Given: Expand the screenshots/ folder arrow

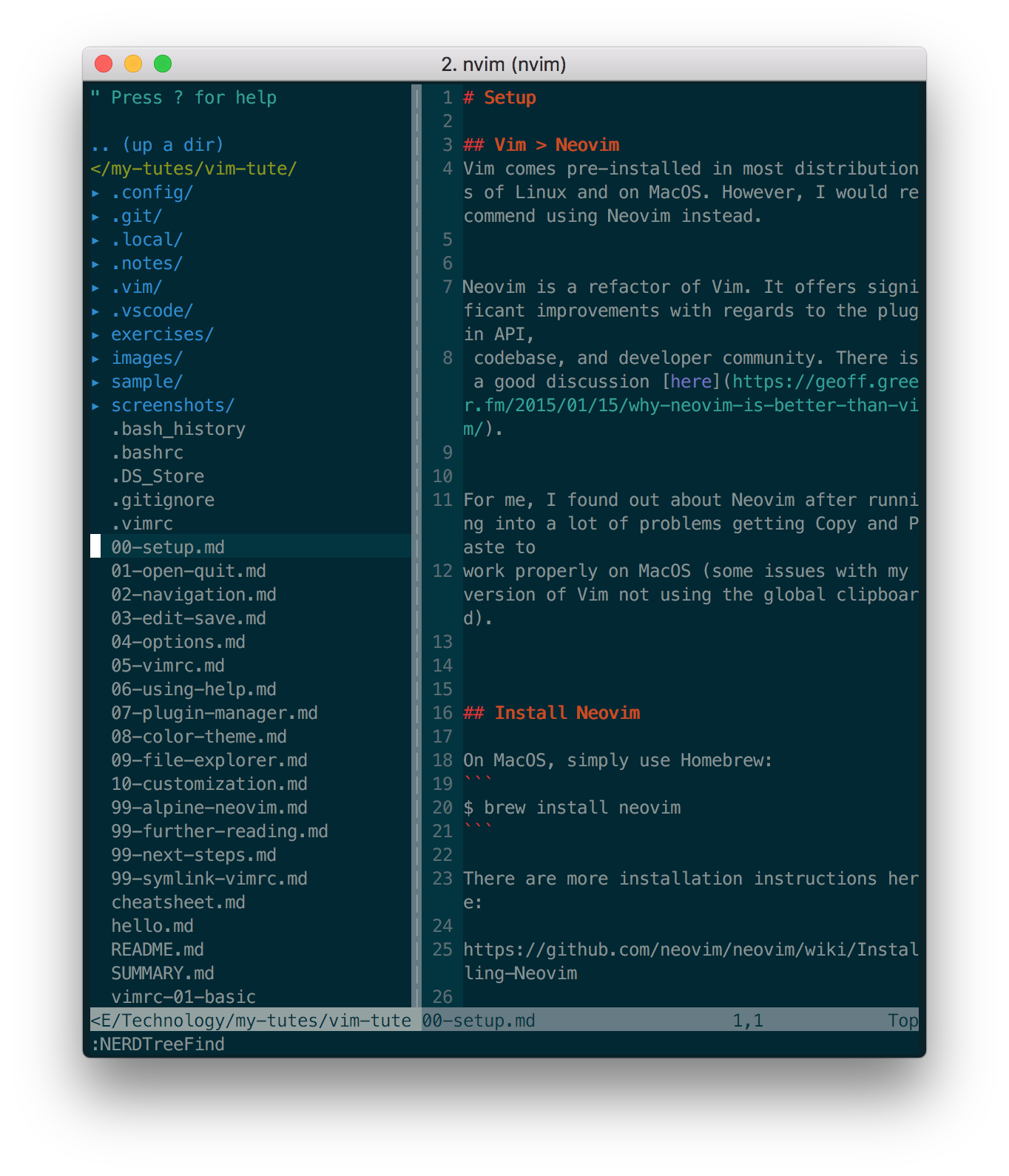Looking at the screenshot, I should pyautogui.click(x=95, y=406).
